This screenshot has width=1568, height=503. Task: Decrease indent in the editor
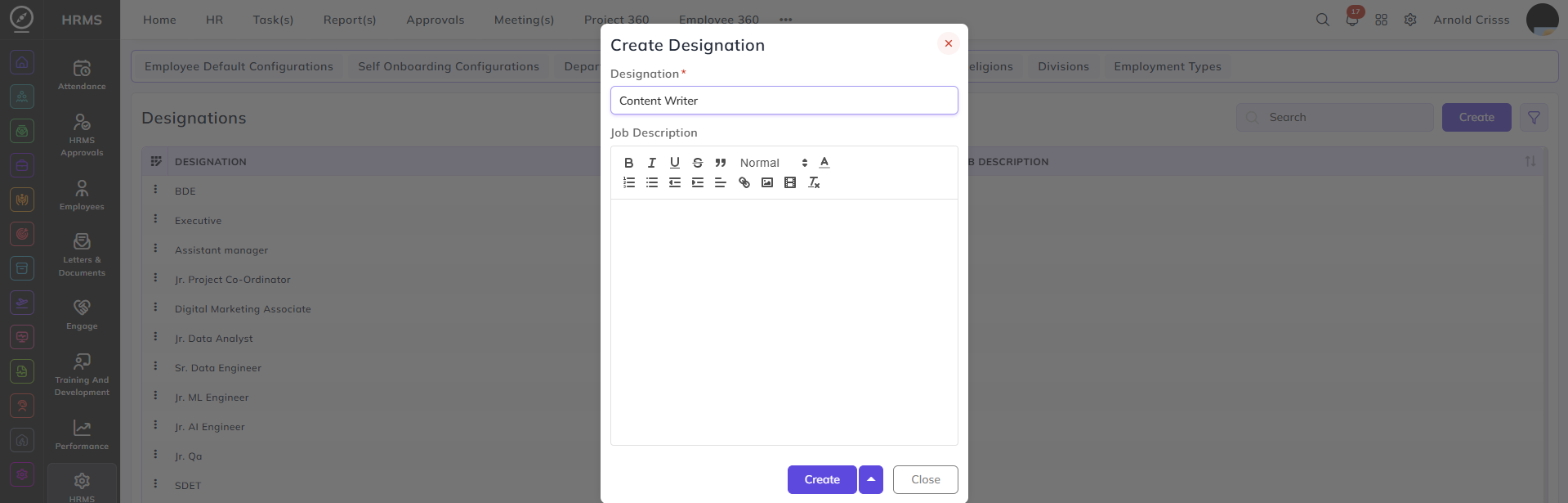tap(674, 182)
